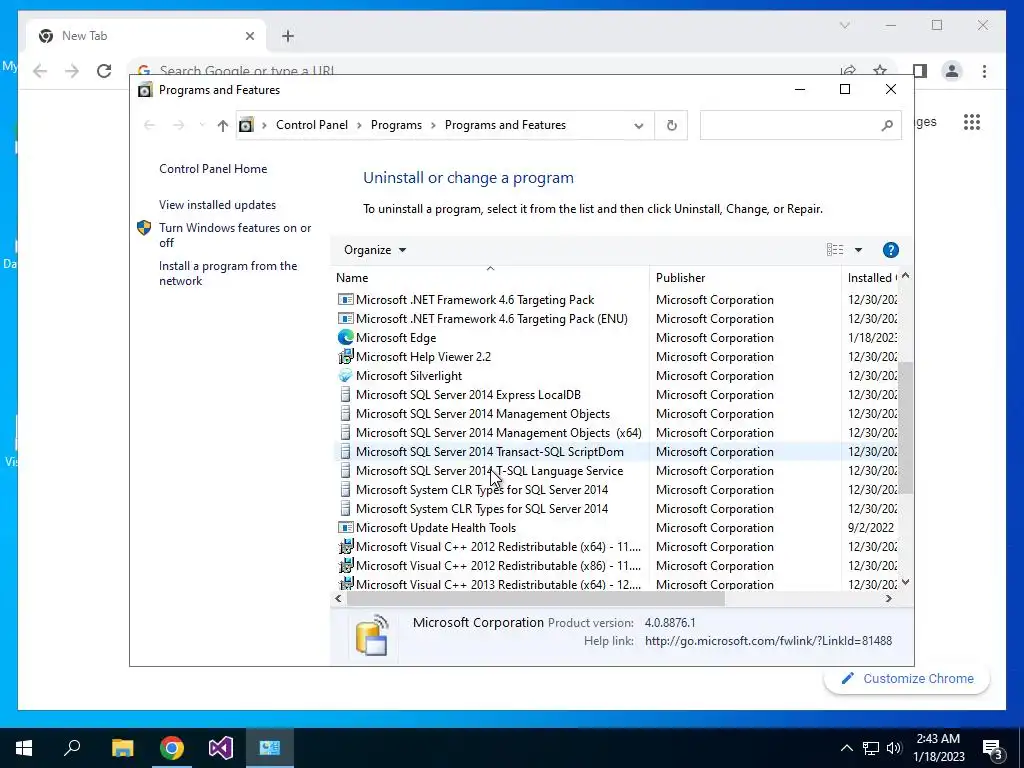The width and height of the screenshot is (1024, 768).
Task: Open the recent locations dropdown arrow
Action: click(201, 125)
